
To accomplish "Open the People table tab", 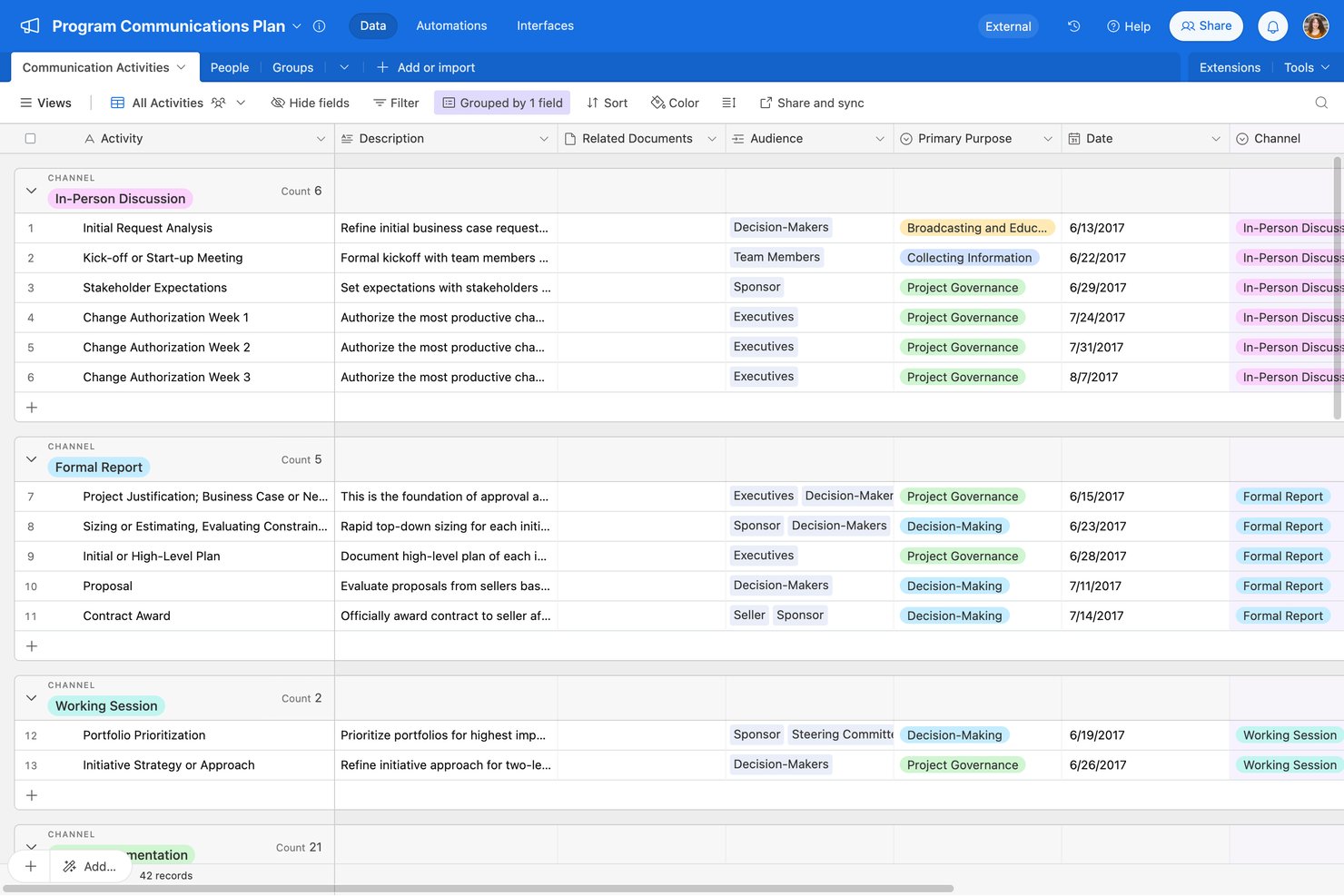I will click(x=230, y=67).
